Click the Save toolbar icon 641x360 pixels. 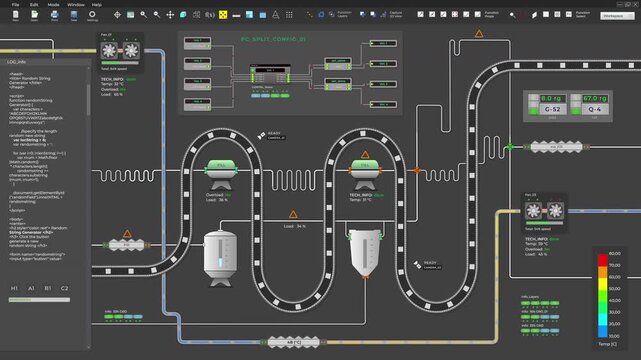click(x=74, y=16)
